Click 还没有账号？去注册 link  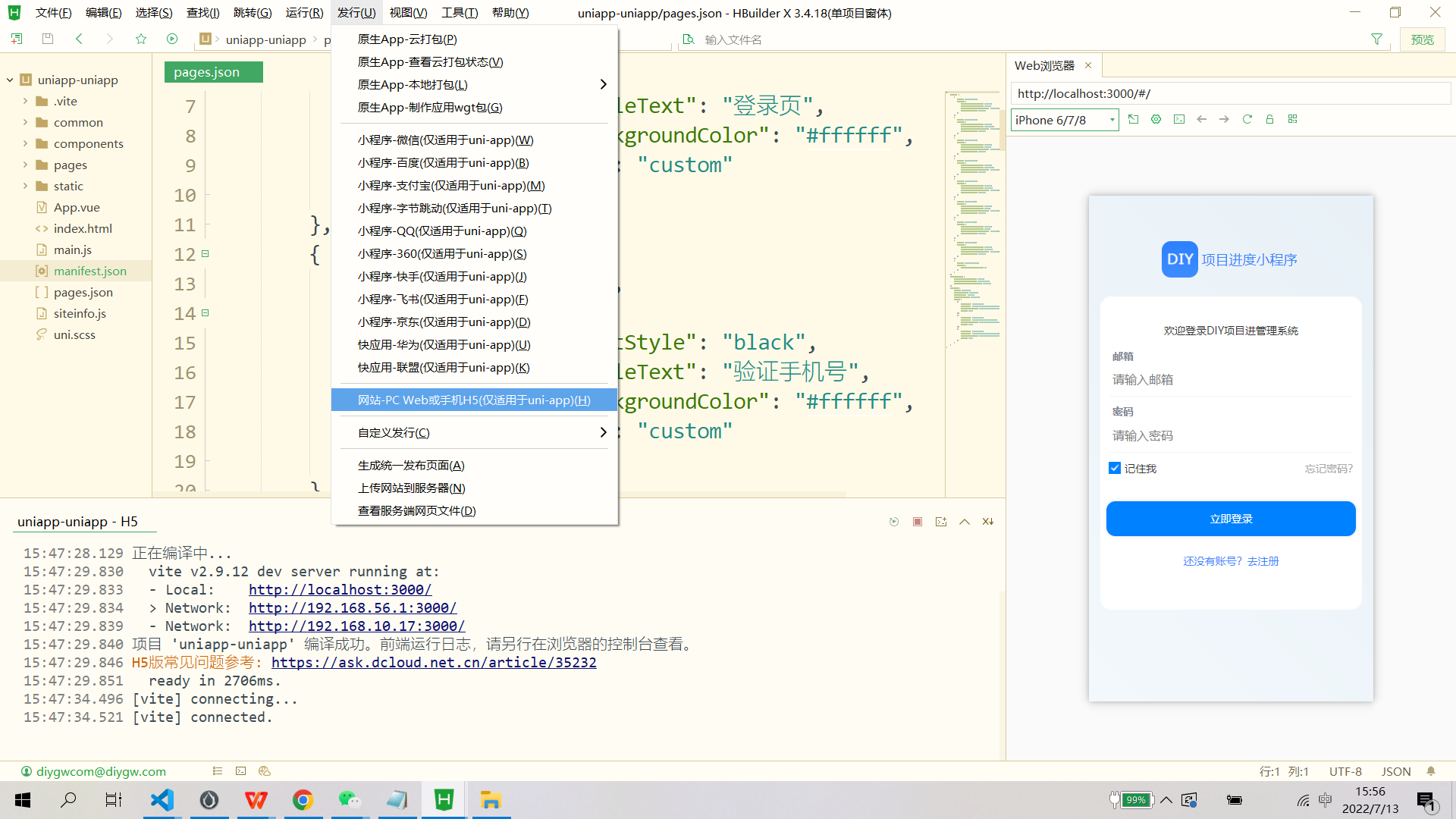point(1230,561)
